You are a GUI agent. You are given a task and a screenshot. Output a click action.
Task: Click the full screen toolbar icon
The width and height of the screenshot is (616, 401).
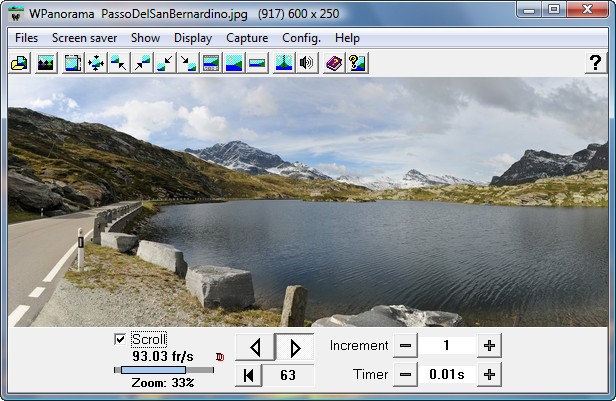point(73,63)
